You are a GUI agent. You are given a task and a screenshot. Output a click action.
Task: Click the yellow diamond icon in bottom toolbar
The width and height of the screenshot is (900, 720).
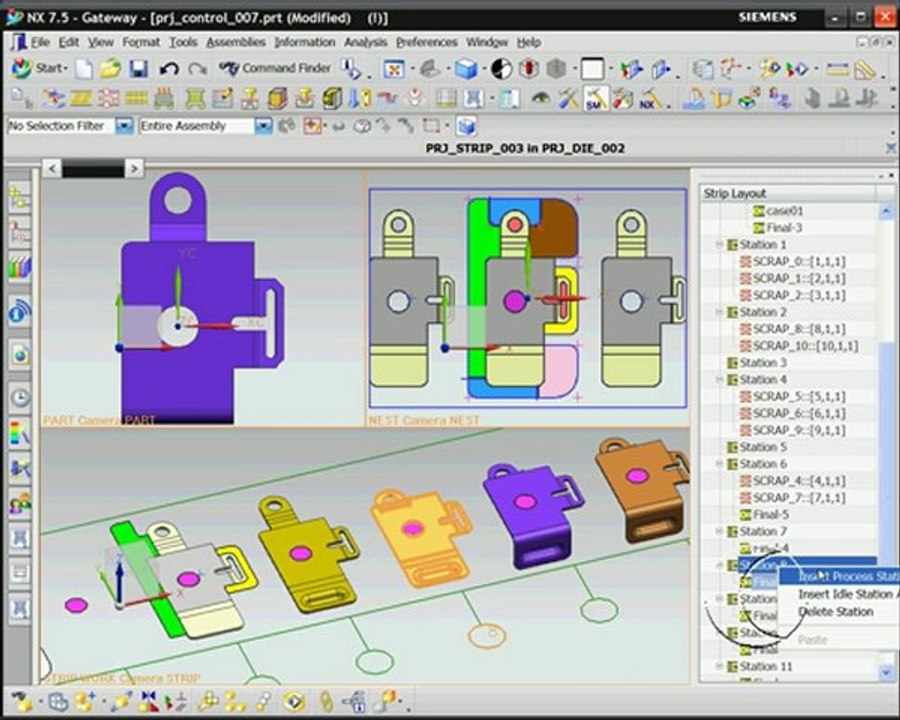(x=294, y=701)
